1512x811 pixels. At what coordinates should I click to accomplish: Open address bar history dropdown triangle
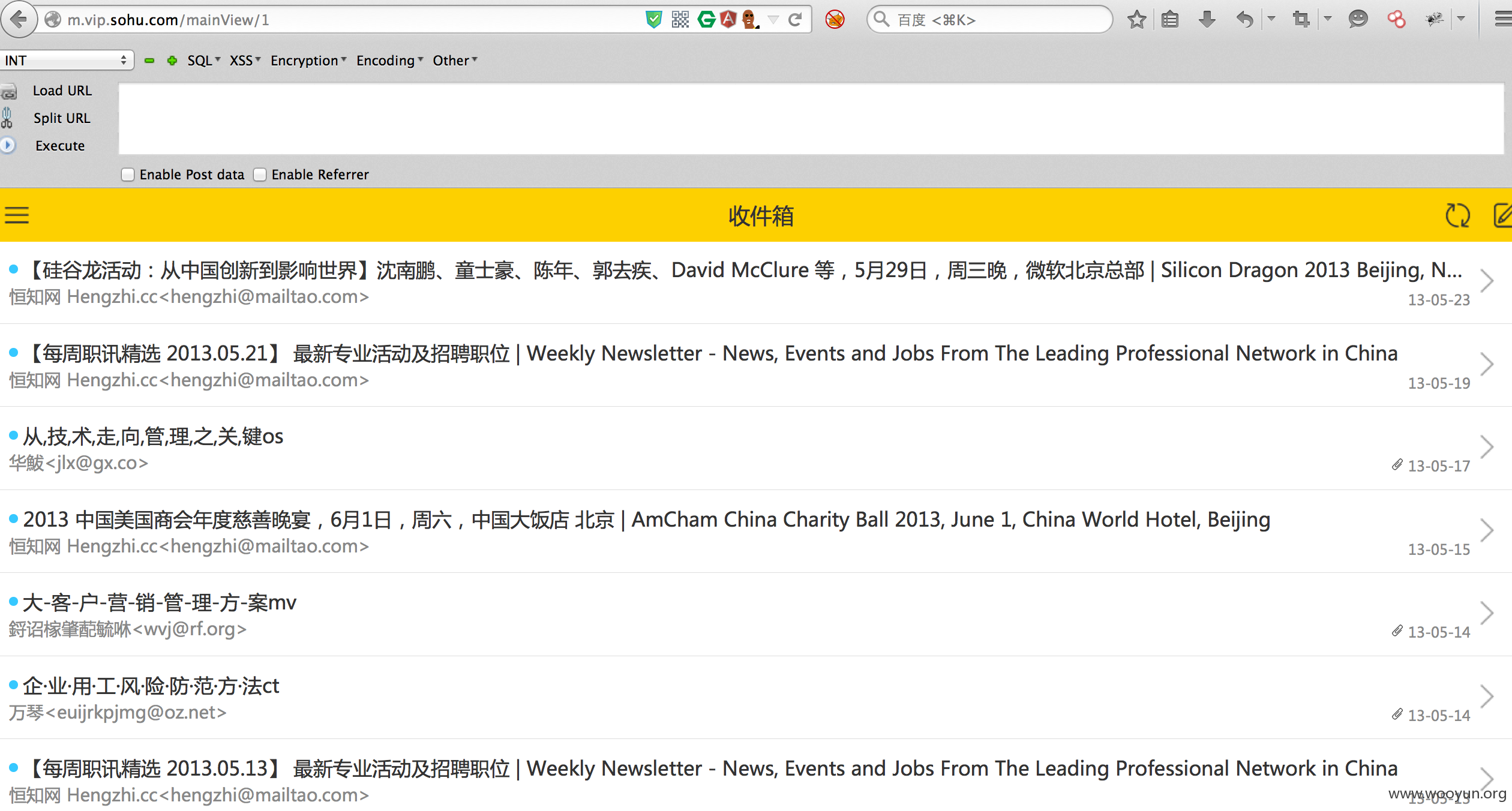point(773,20)
